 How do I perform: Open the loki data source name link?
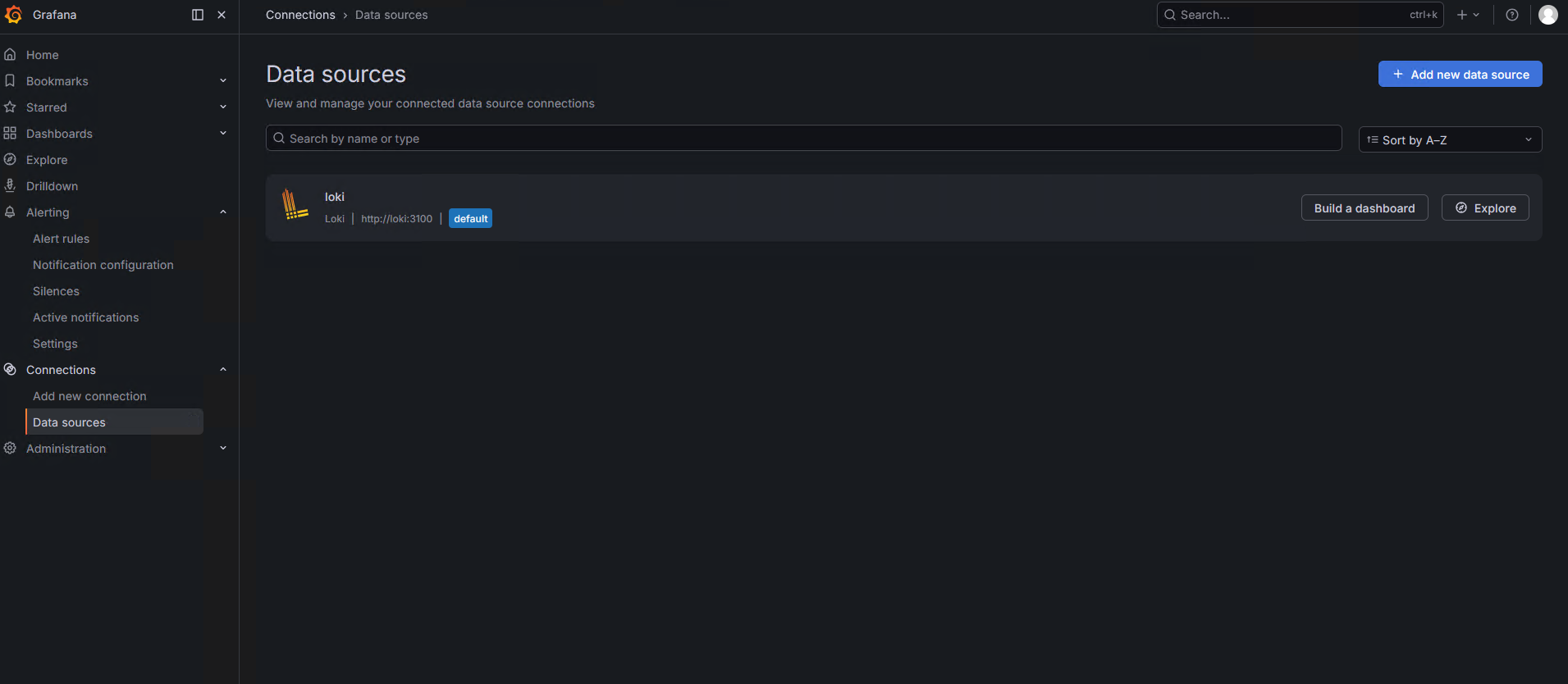(x=334, y=197)
